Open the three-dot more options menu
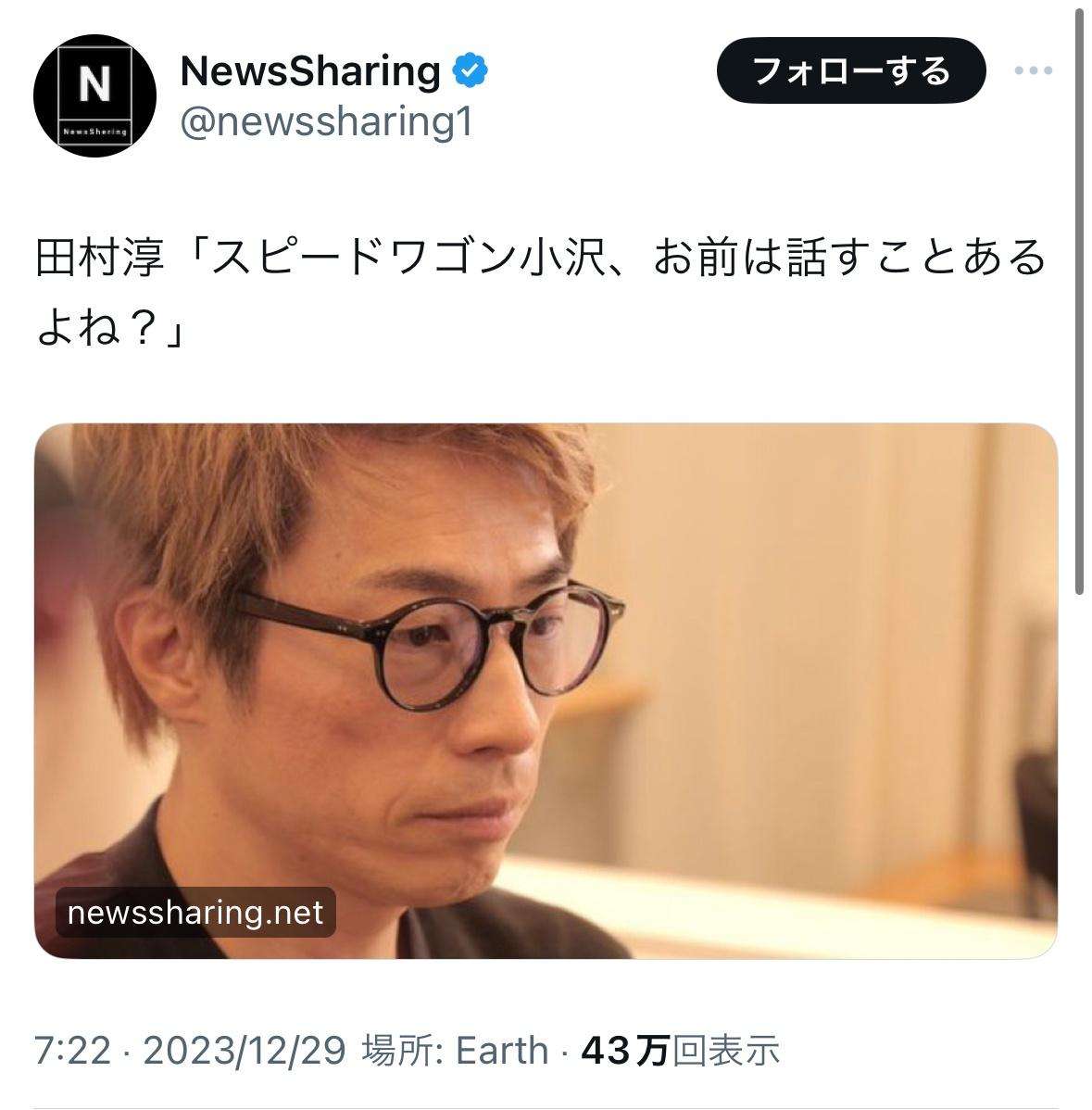 [x=1034, y=70]
